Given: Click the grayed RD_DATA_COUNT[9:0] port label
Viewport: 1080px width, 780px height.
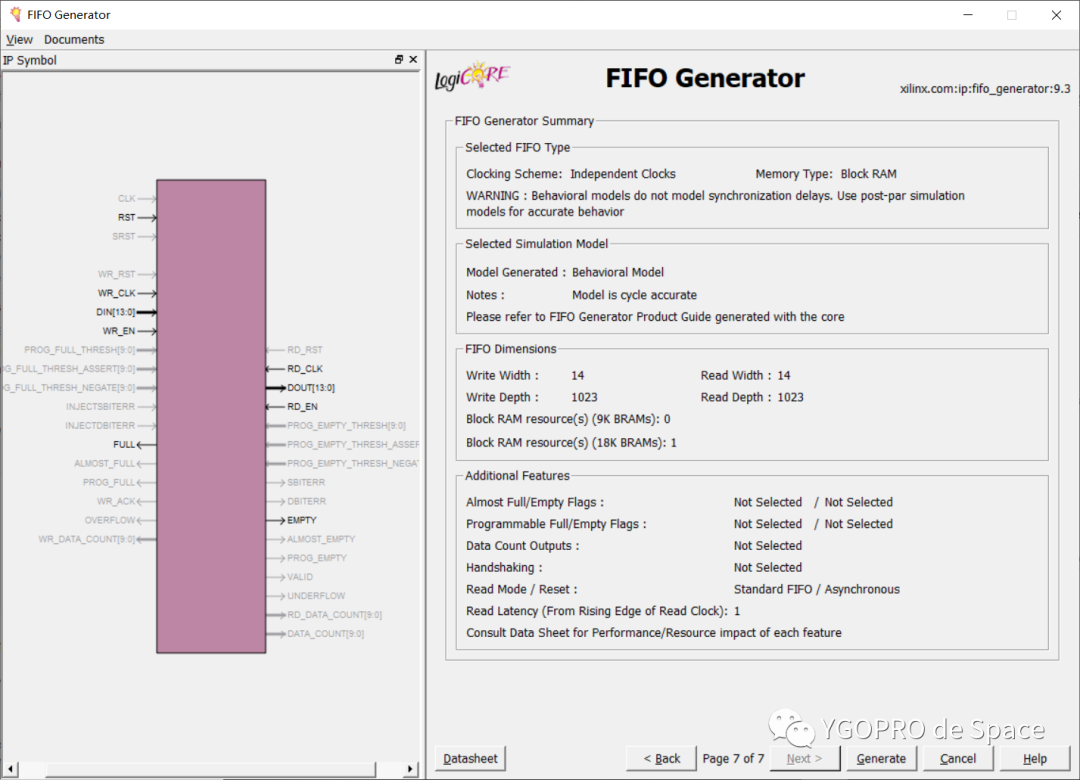Looking at the screenshot, I should [335, 615].
